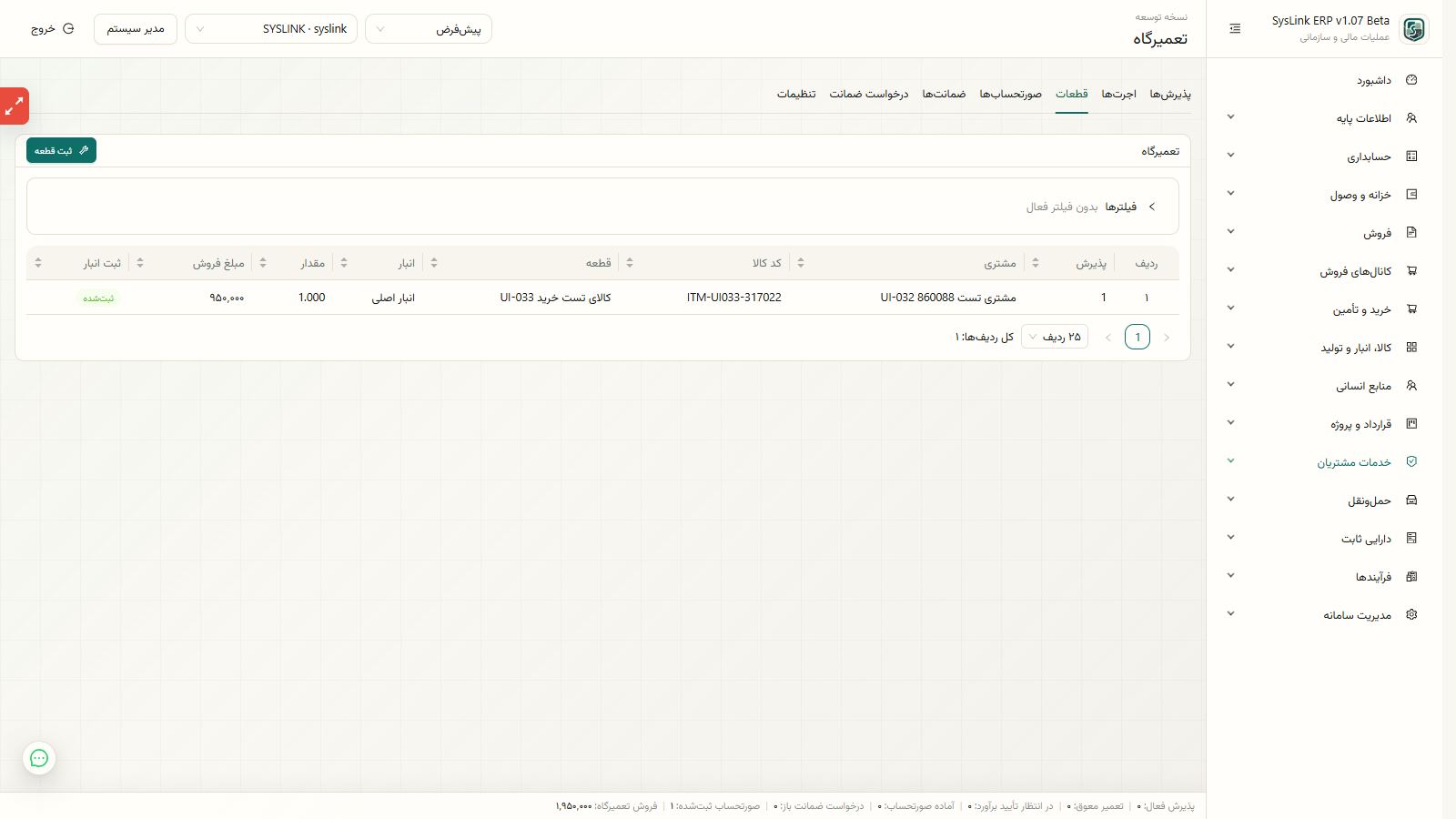The image size is (1456, 819).
Task: Click فروش تعمیرگاه status bar entry
Action: pos(606,806)
